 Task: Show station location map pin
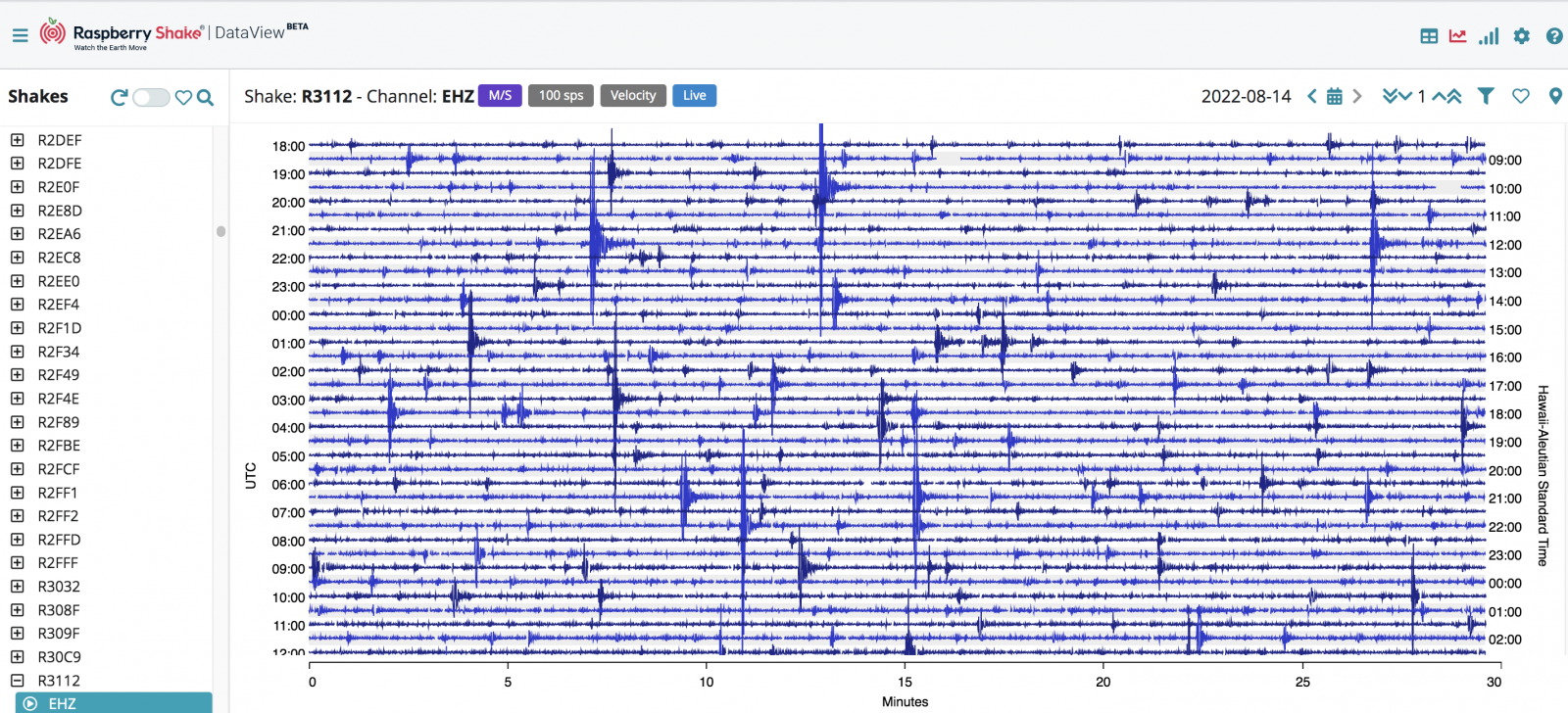[x=1554, y=96]
